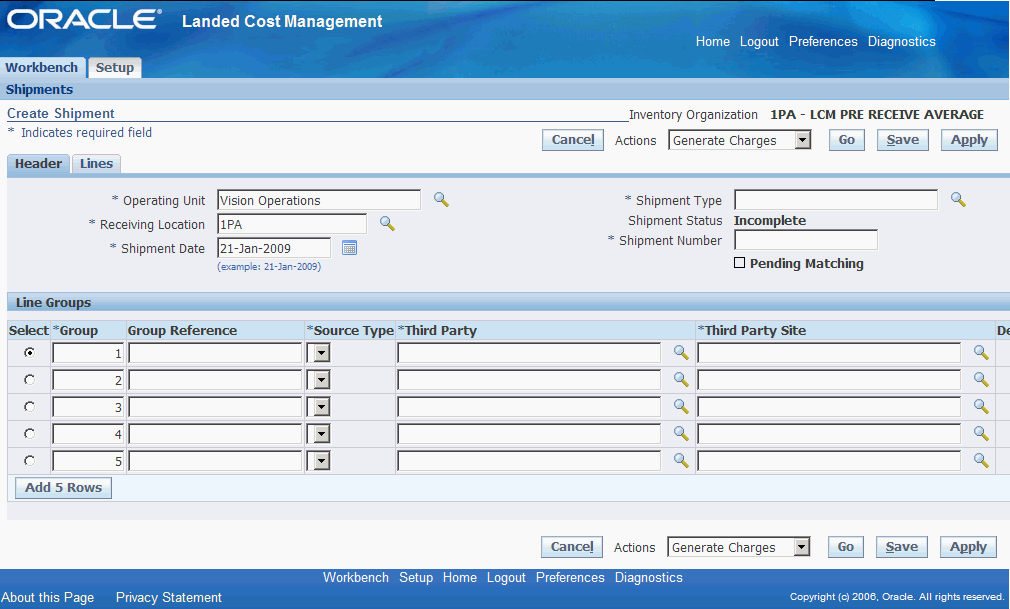Switch to the Lines subtab
The height and width of the screenshot is (609, 1010).
click(x=97, y=164)
